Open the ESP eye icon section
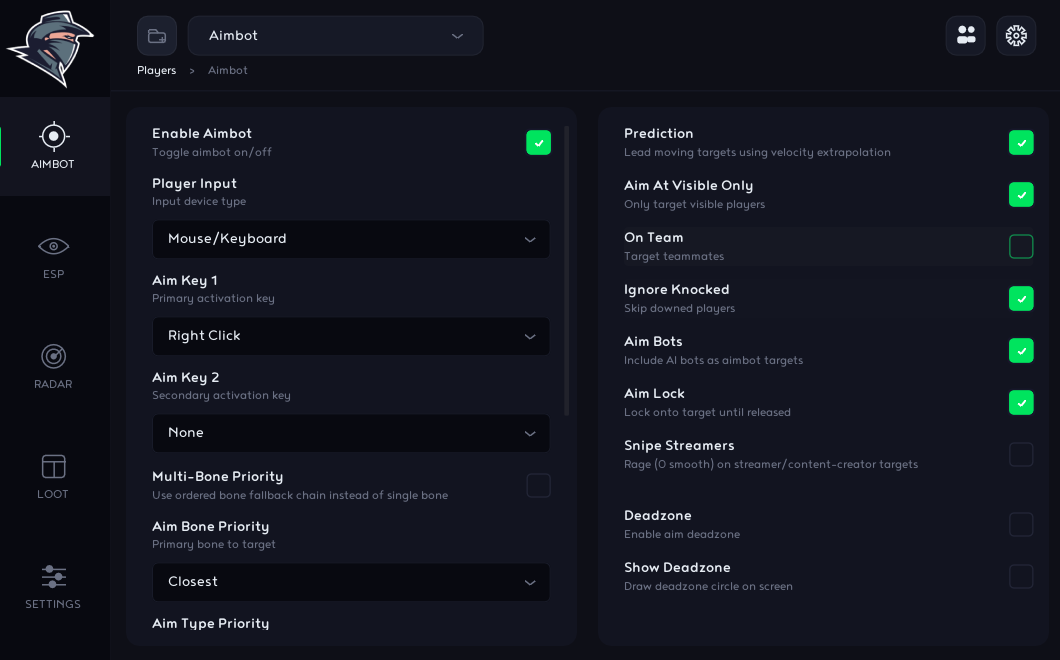1060x660 pixels. 53,247
